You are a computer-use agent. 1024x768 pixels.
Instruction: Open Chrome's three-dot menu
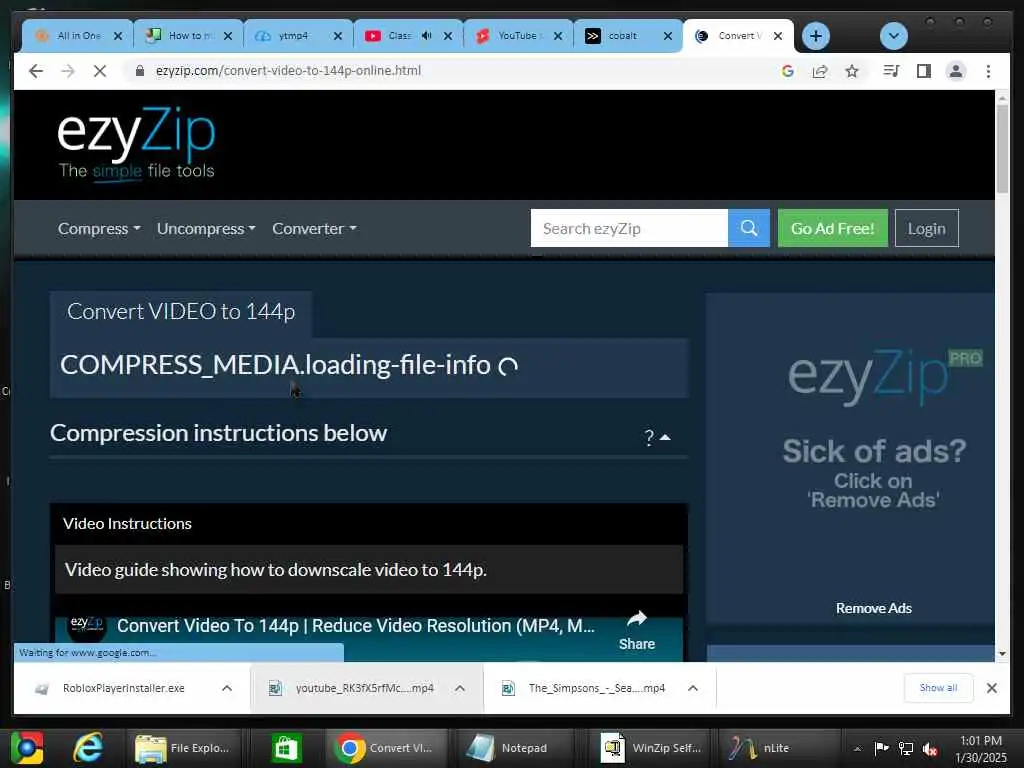tap(988, 71)
